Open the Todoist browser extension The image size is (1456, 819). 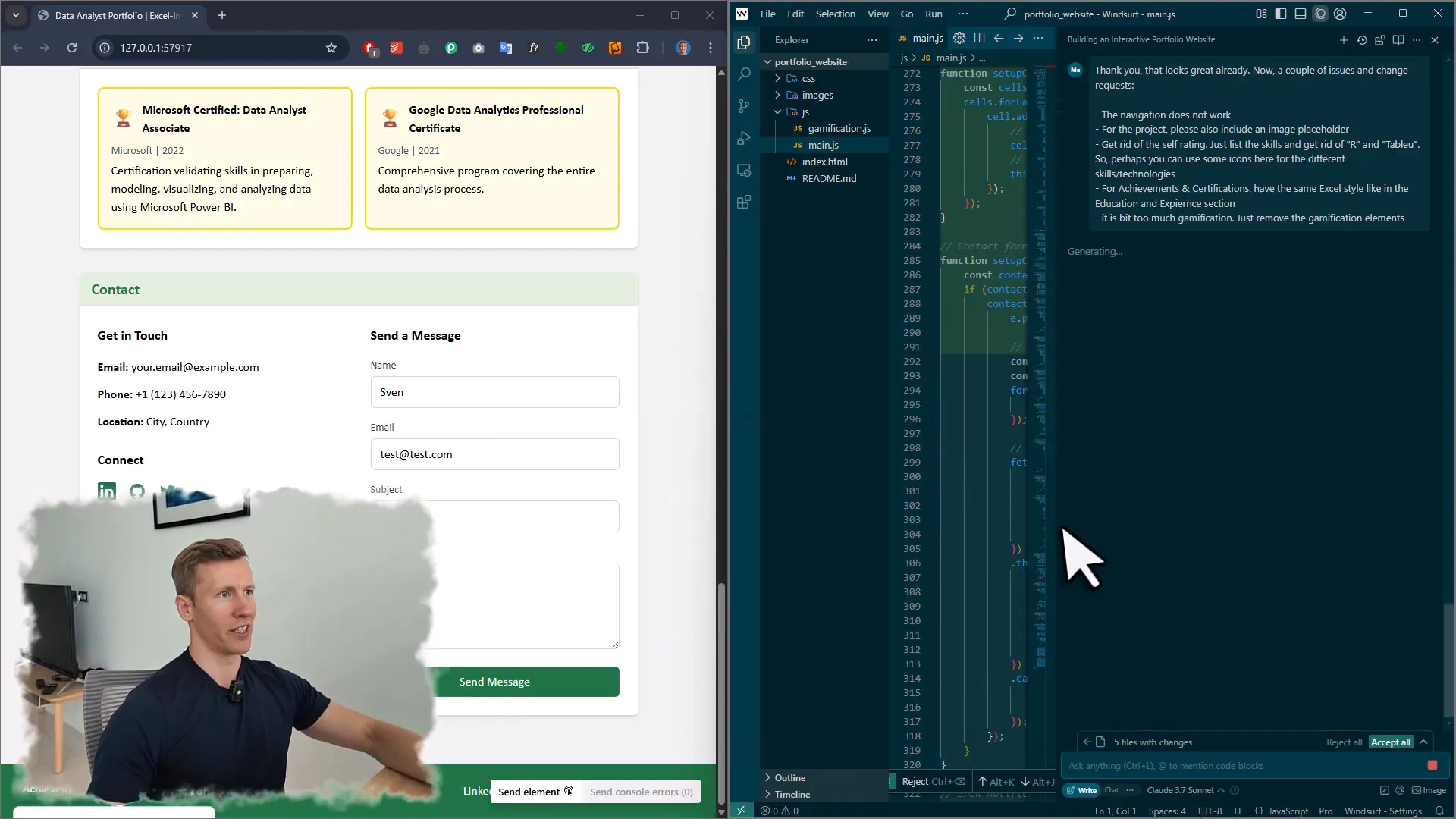[395, 48]
